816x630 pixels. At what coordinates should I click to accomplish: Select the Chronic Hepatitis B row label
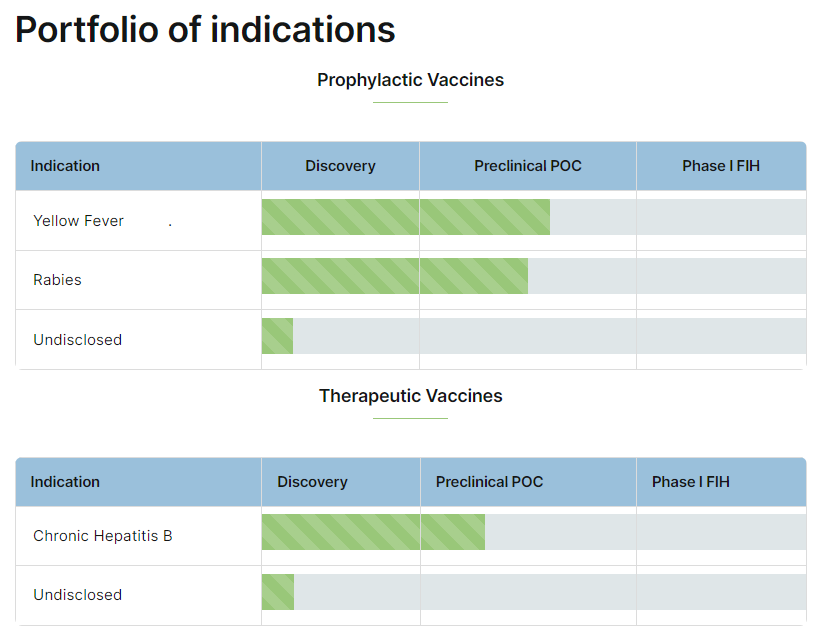click(x=102, y=536)
